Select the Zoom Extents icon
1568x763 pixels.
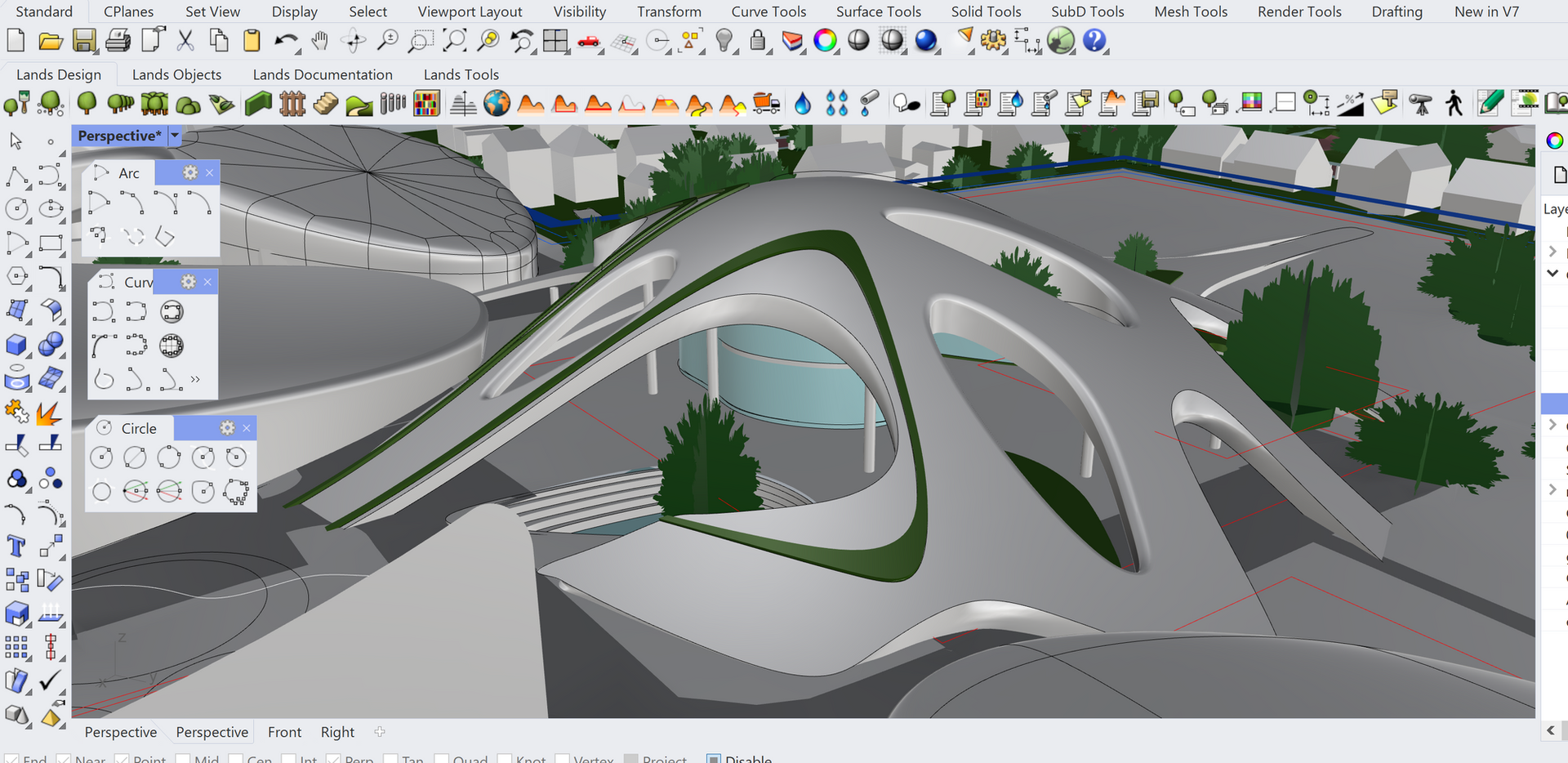tap(455, 40)
